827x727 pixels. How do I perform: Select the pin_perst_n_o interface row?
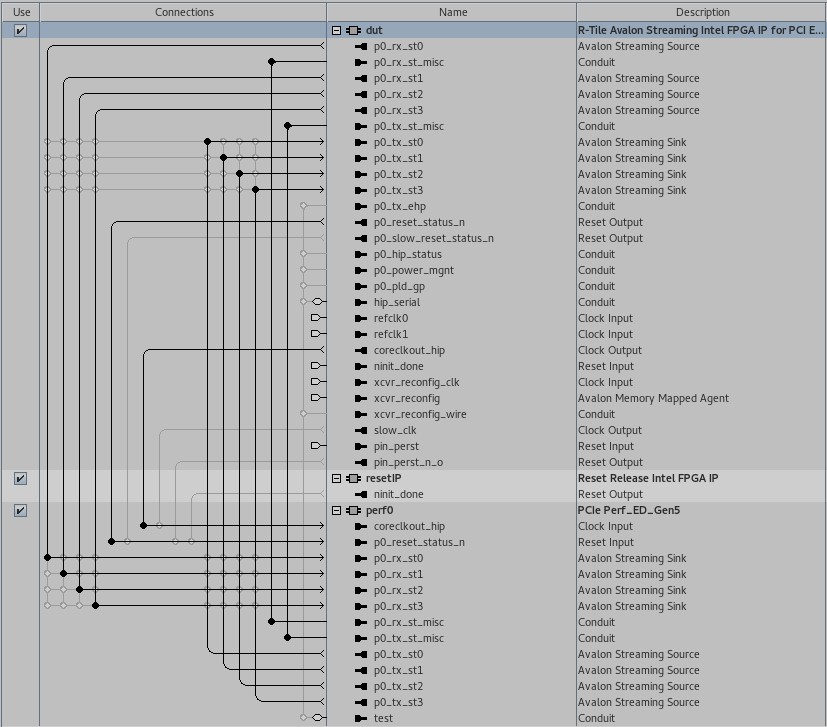point(408,463)
